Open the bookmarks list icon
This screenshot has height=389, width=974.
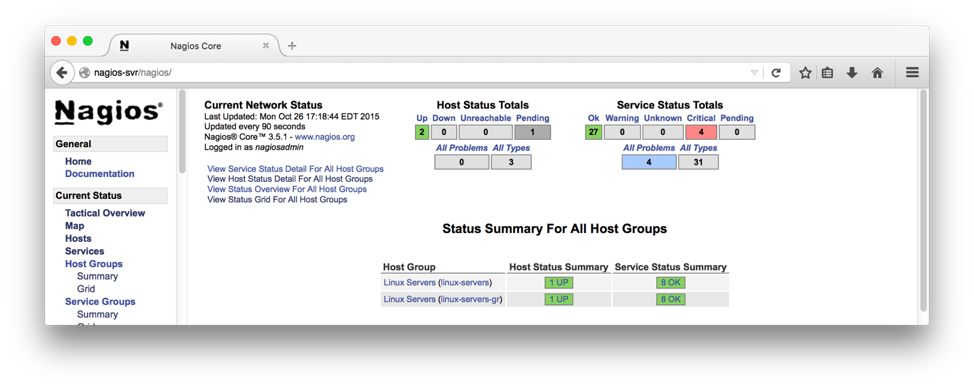coord(827,73)
